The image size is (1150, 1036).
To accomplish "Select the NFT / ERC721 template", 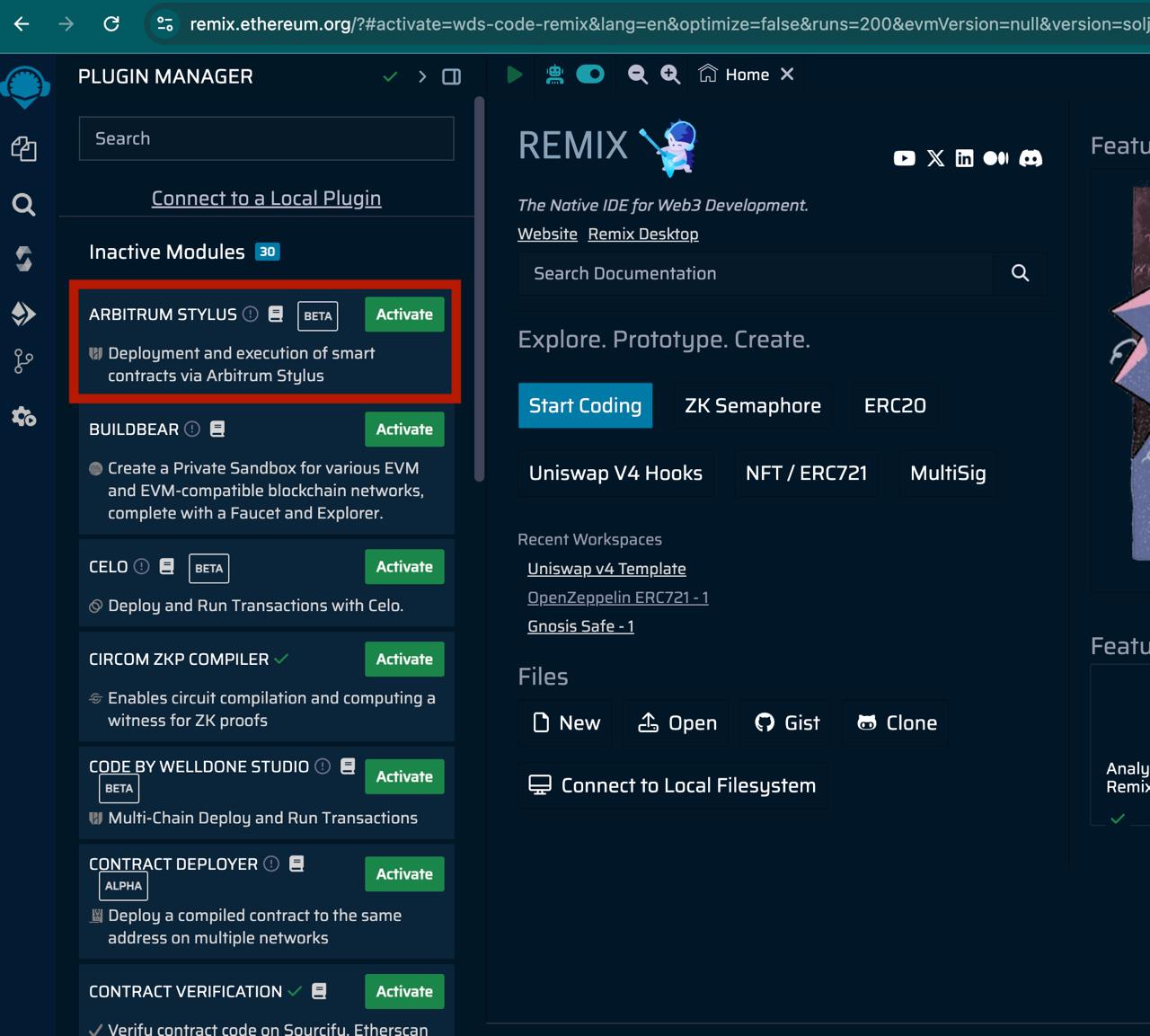I will point(806,473).
